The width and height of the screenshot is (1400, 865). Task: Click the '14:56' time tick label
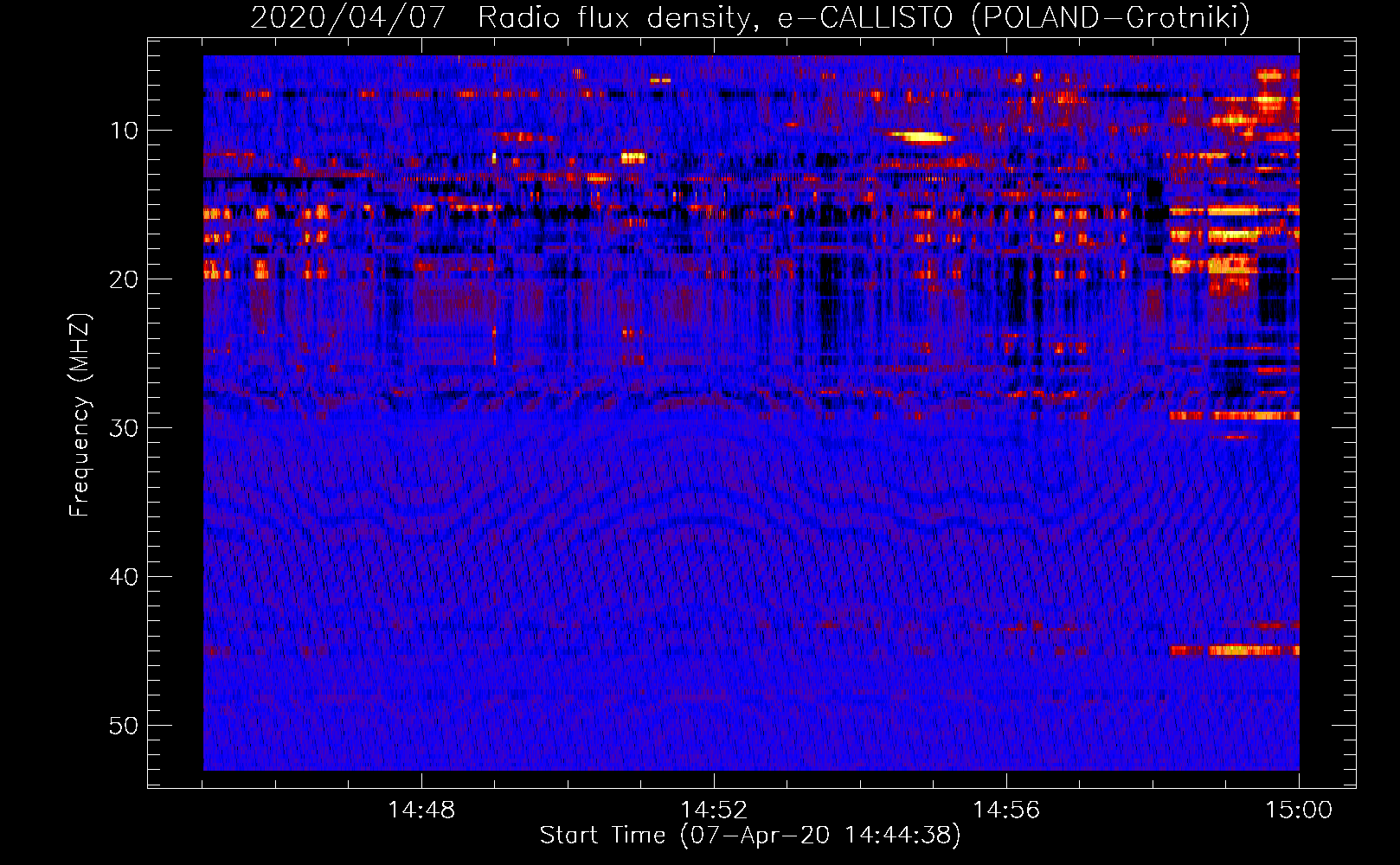1006,811
